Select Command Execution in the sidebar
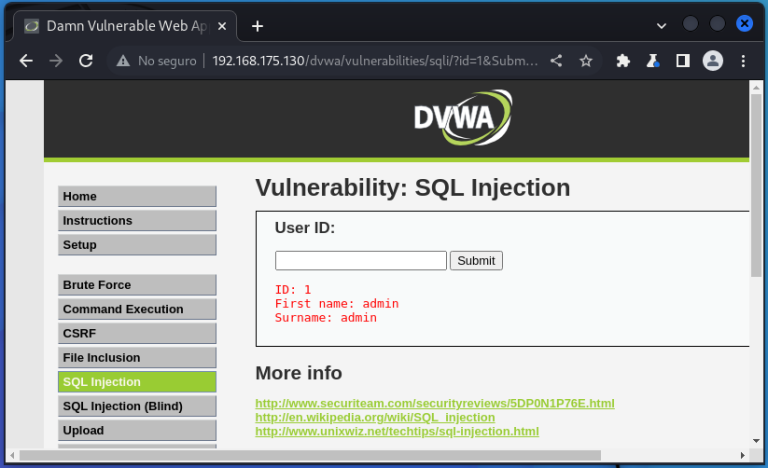768x468 pixels. pyautogui.click(x=137, y=309)
